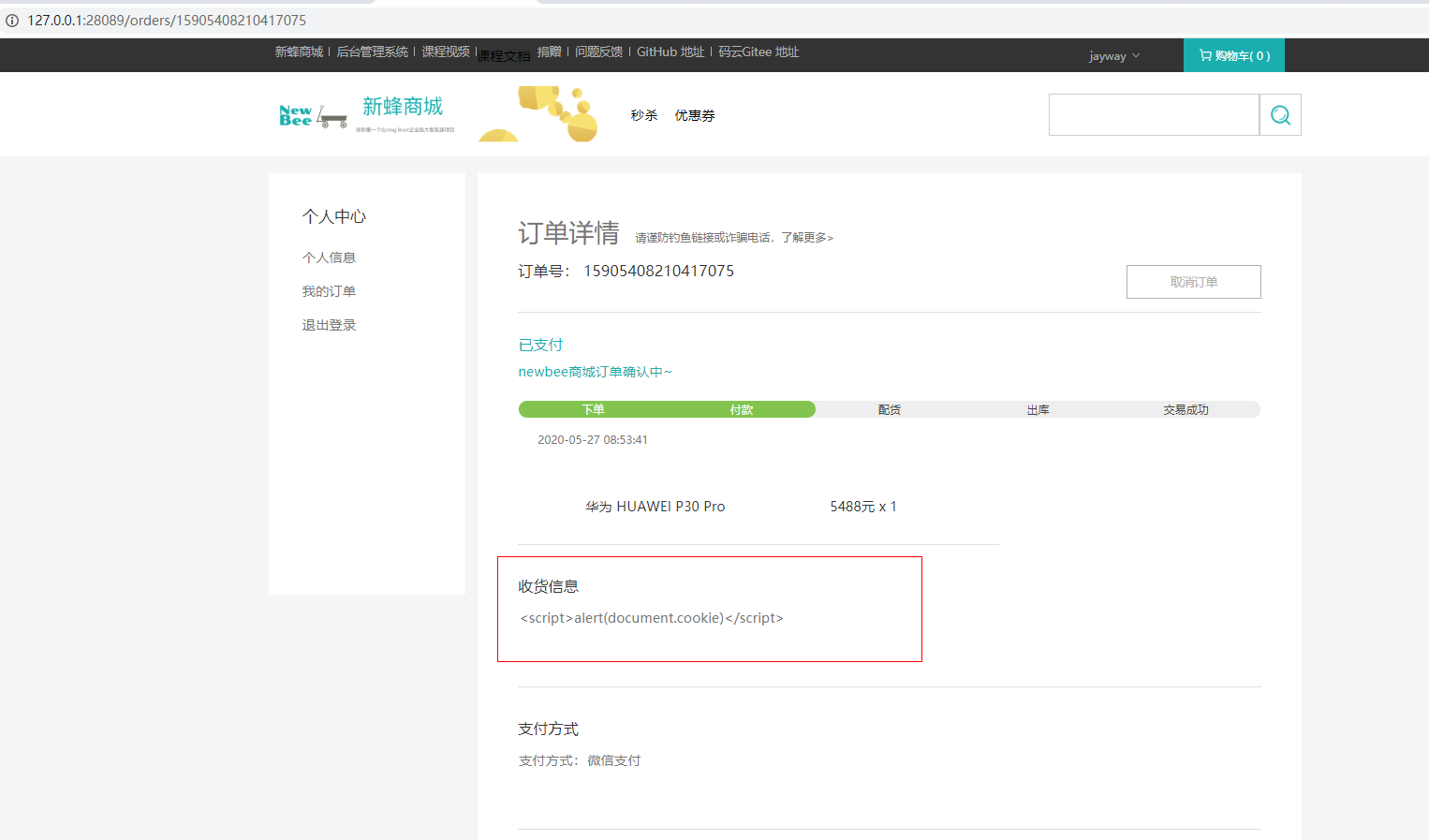Image resolution: width=1429 pixels, height=840 pixels.
Task: Click the 收货信息 heading
Action: (549, 586)
